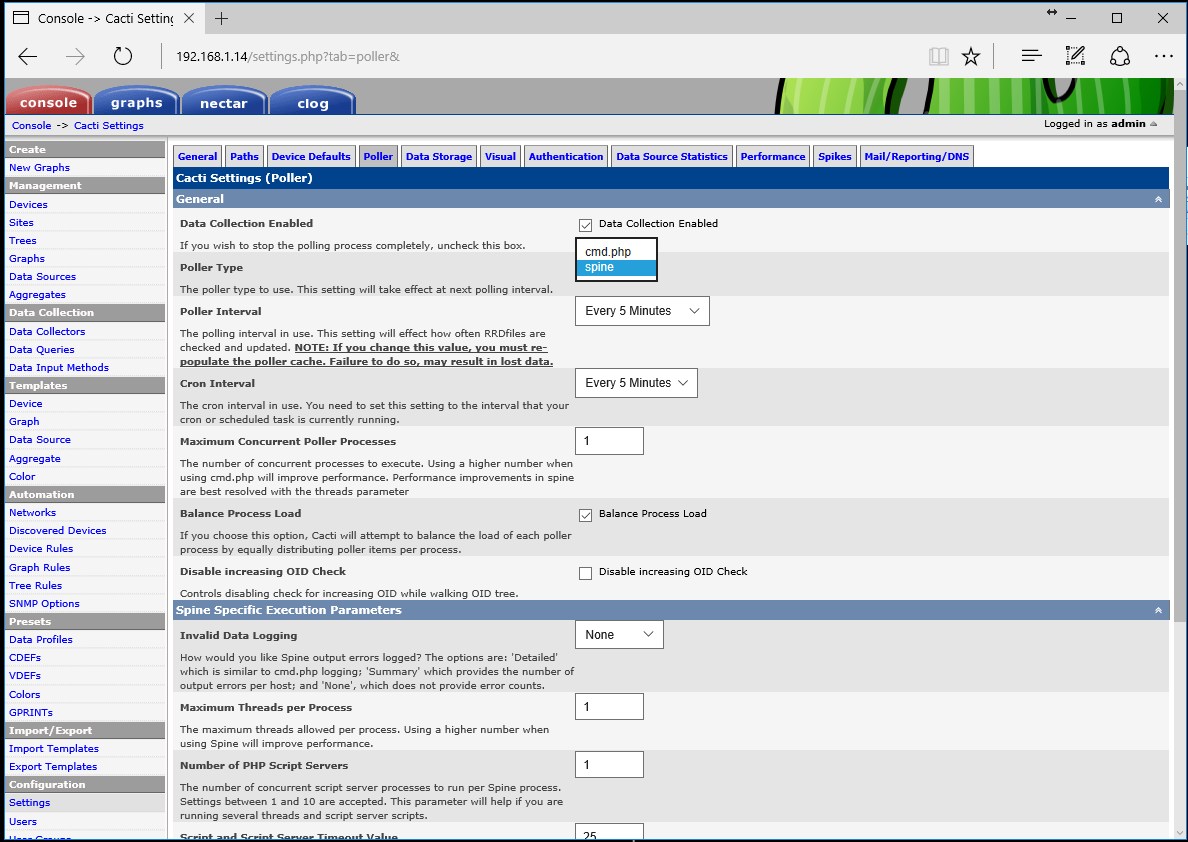This screenshot has height=842, width=1188.
Task: Select spine poller type option
Action: (616, 267)
